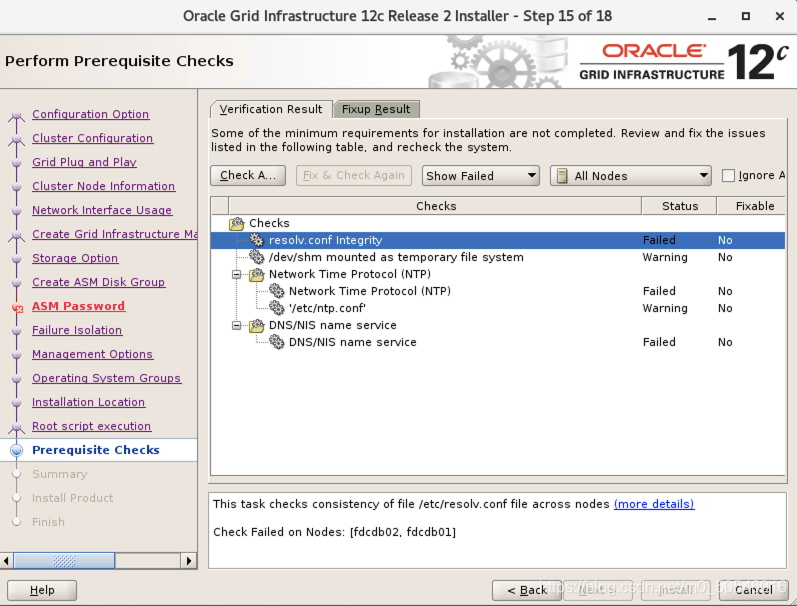The image size is (797, 606).
Task: Click left arrow of sidebar horizontal scrollbar
Action: [6, 561]
